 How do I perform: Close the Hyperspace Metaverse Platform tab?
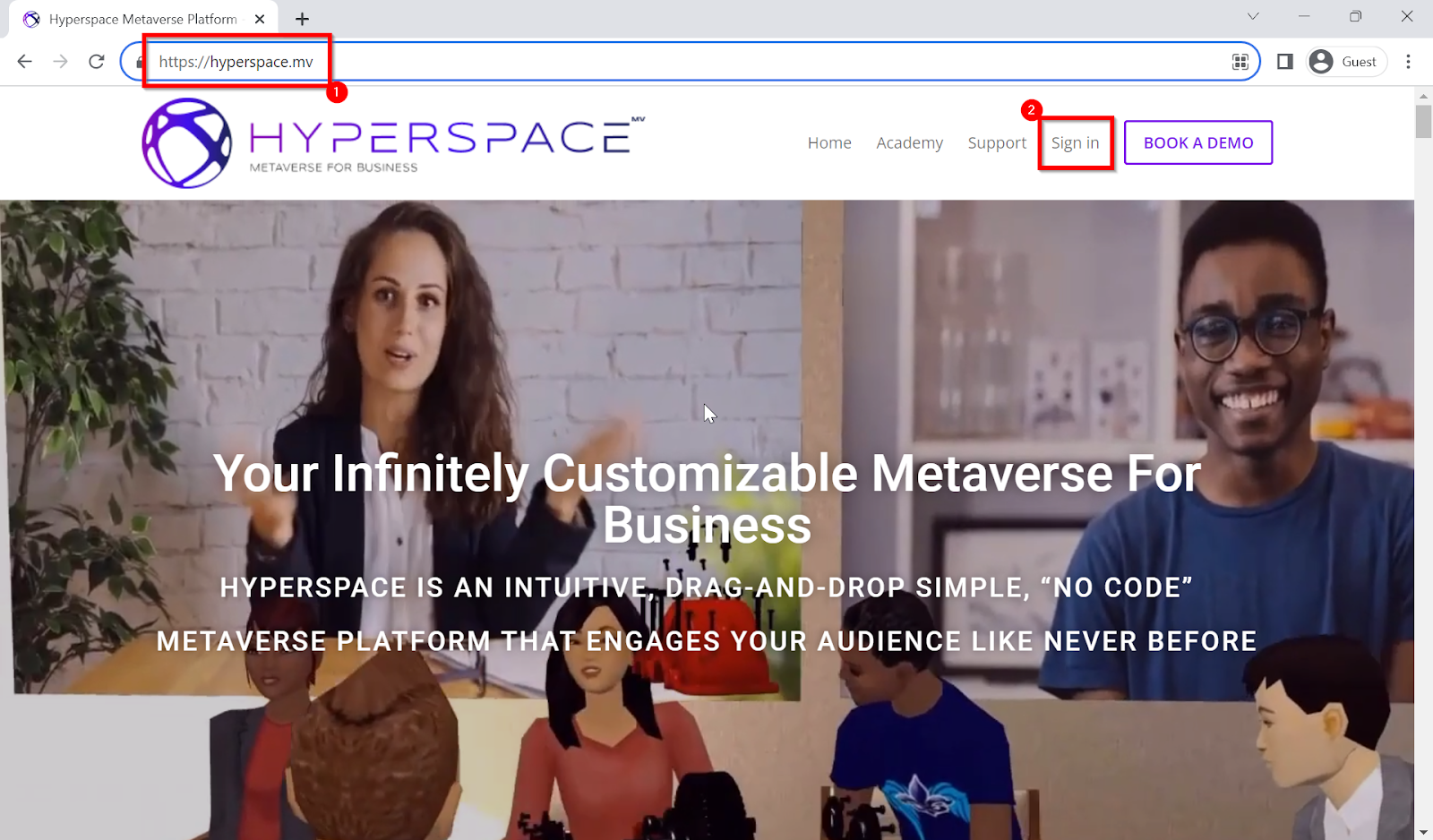pos(260,19)
